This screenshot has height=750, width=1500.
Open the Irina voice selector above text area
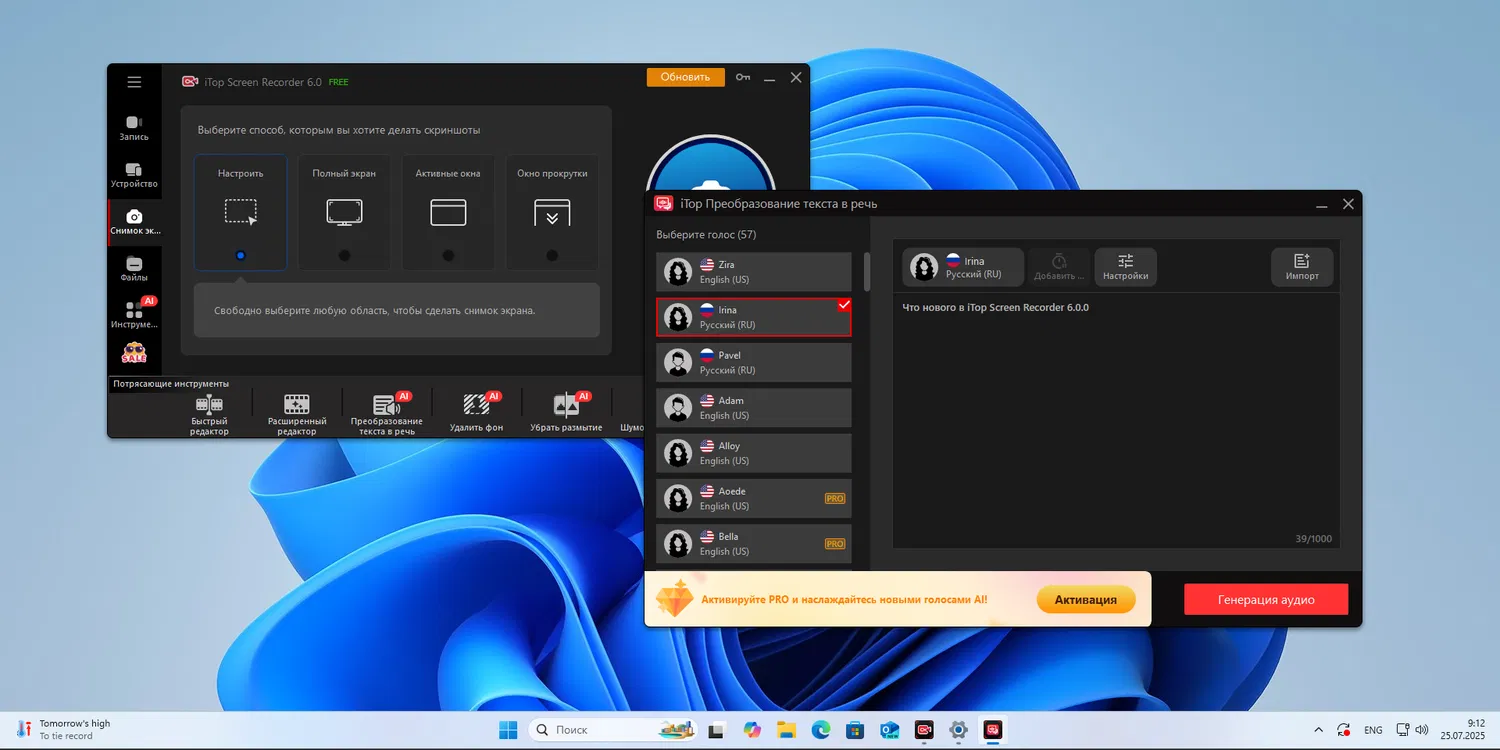coord(963,267)
